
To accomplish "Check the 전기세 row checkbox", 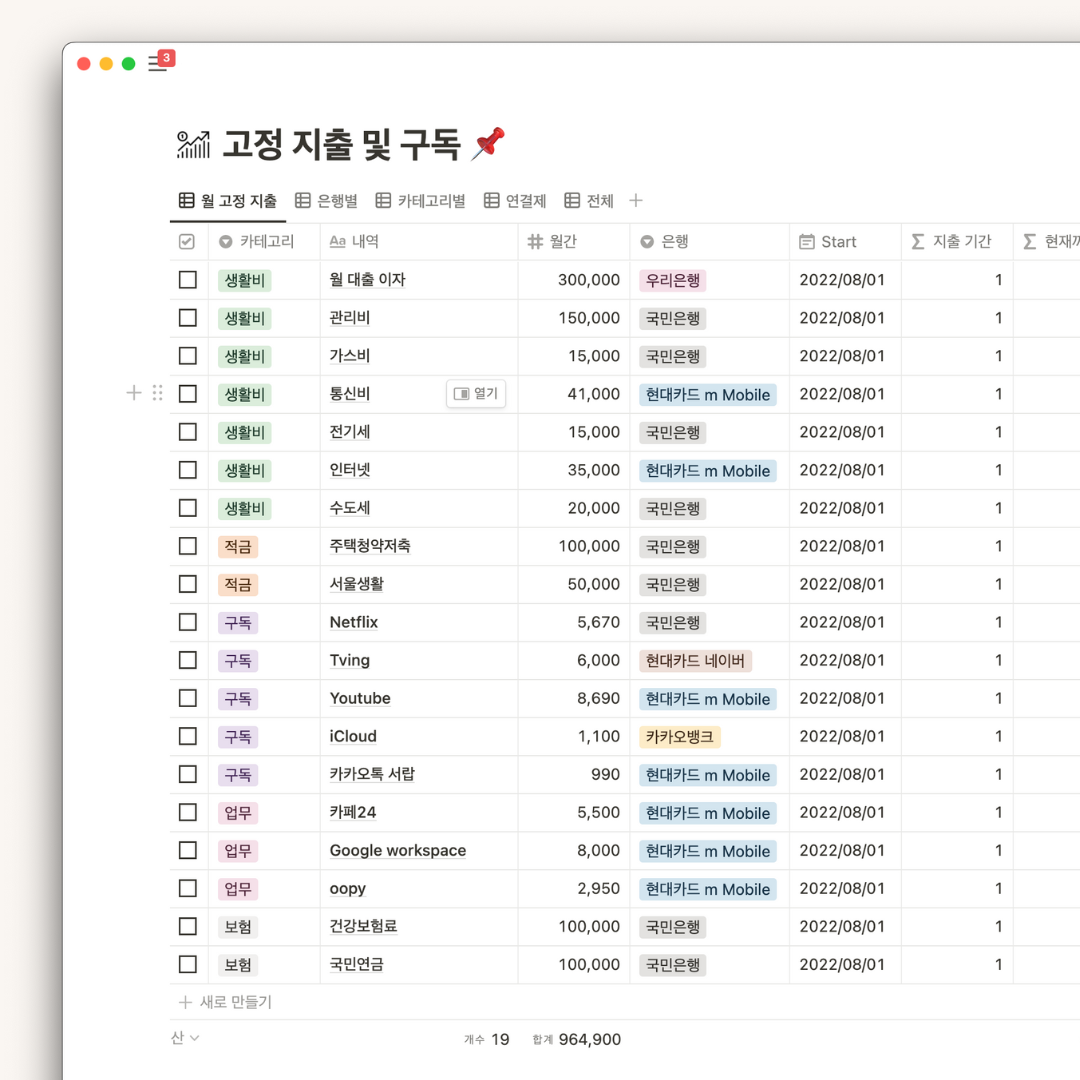I will coord(187,432).
